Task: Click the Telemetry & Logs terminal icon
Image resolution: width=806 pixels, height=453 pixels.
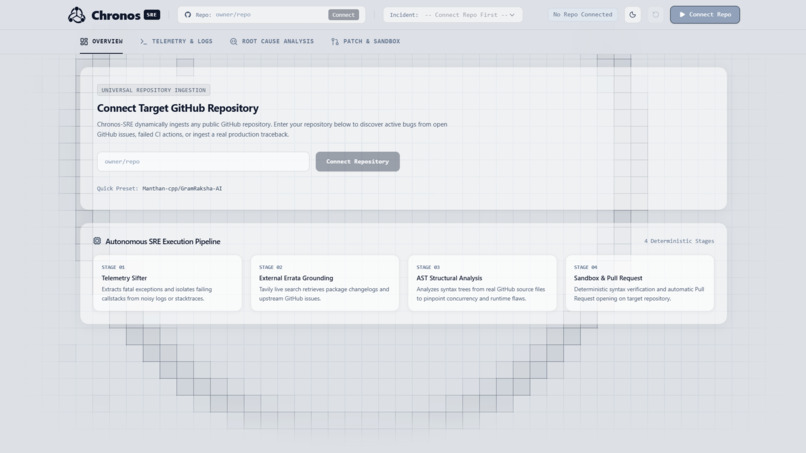Action: (143, 41)
